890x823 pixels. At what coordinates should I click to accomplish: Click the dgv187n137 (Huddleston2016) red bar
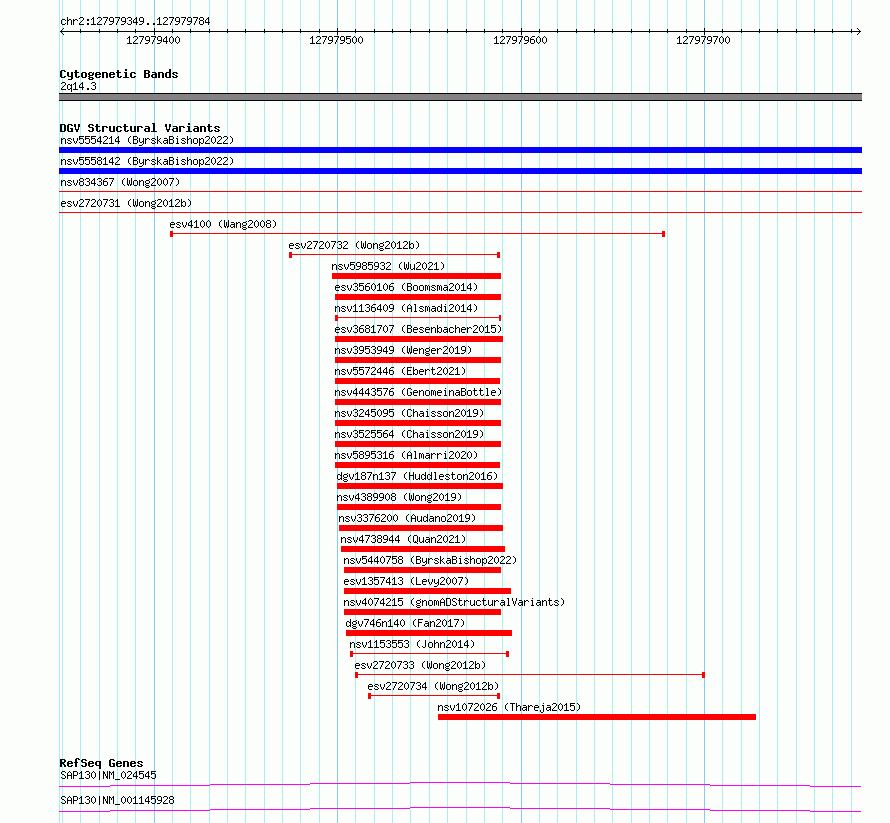(x=420, y=486)
